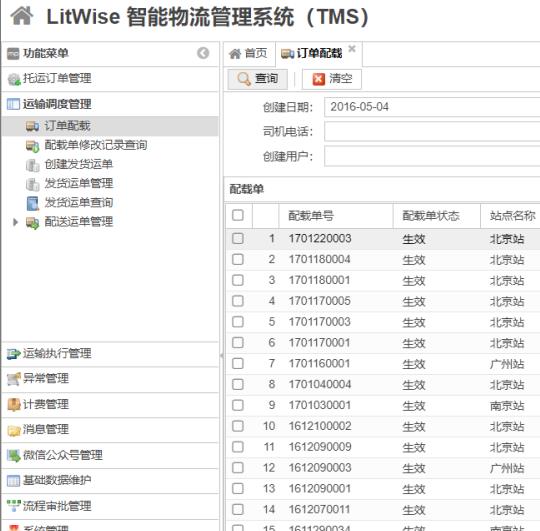This screenshot has width=540, height=531.
Task: Click the 基础数据维护 icon
Action: click(x=13, y=481)
